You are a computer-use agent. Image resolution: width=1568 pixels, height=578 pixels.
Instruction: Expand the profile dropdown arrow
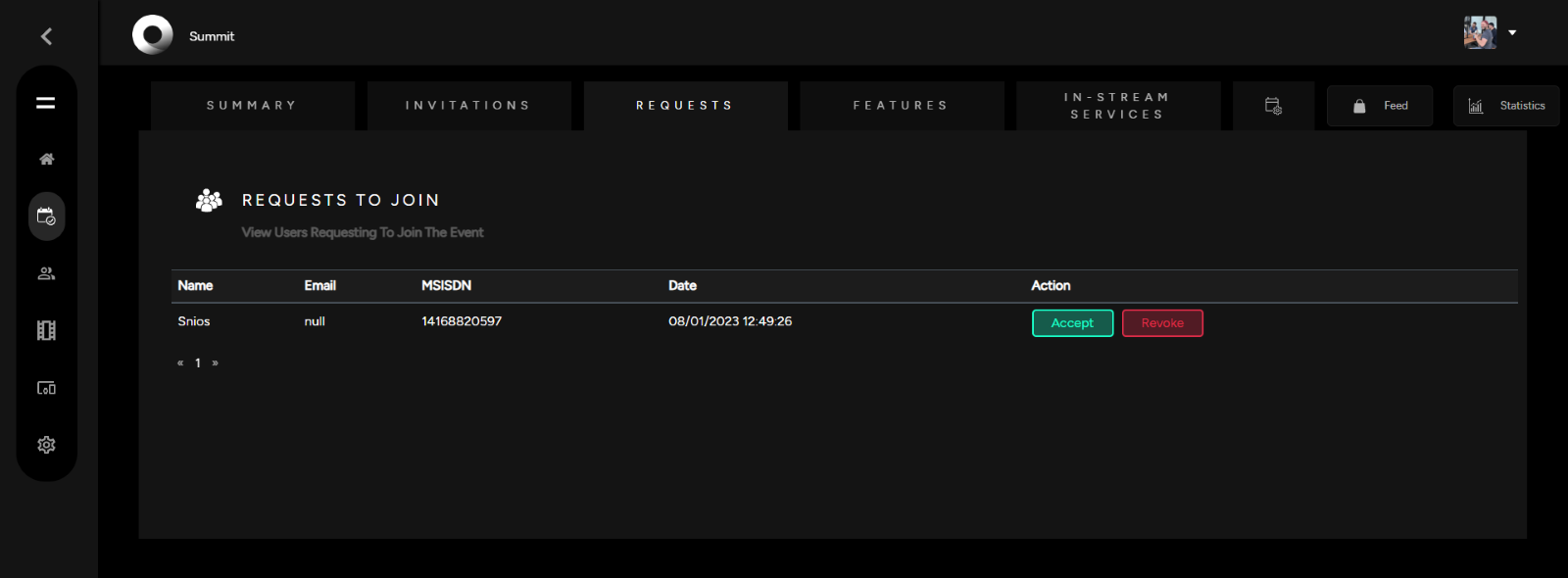click(x=1512, y=32)
